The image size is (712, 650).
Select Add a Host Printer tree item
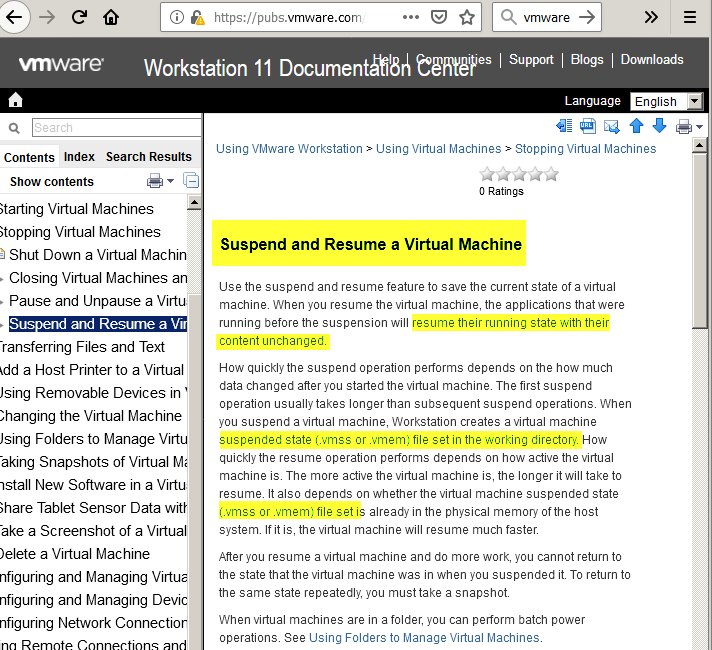click(x=92, y=370)
